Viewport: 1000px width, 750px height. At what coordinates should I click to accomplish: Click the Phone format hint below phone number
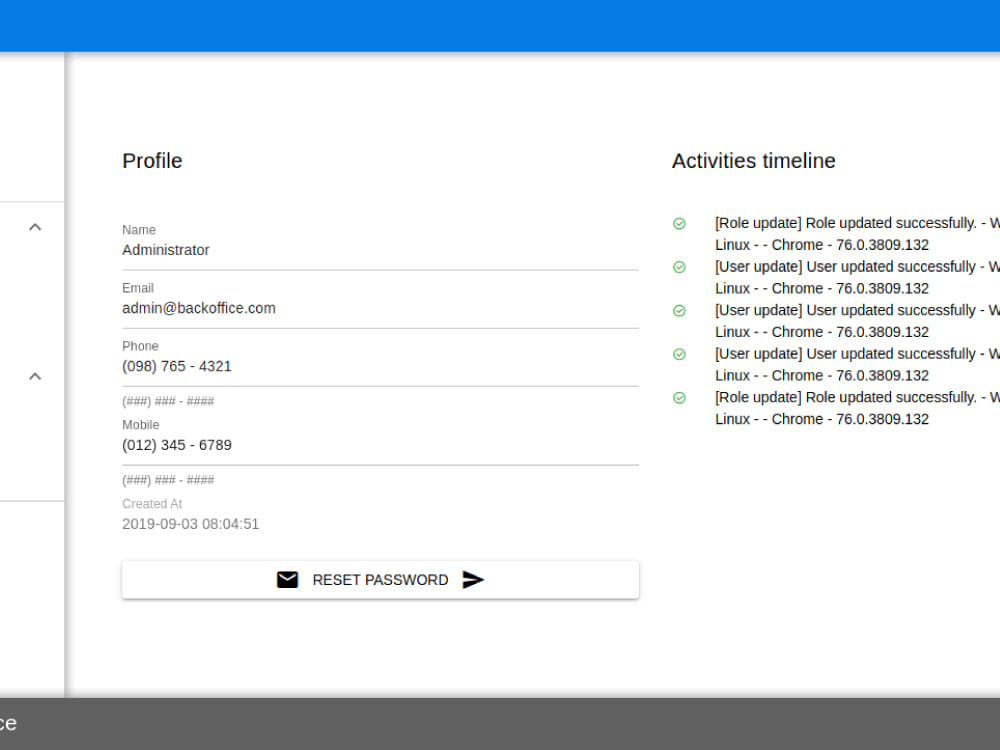(x=168, y=401)
